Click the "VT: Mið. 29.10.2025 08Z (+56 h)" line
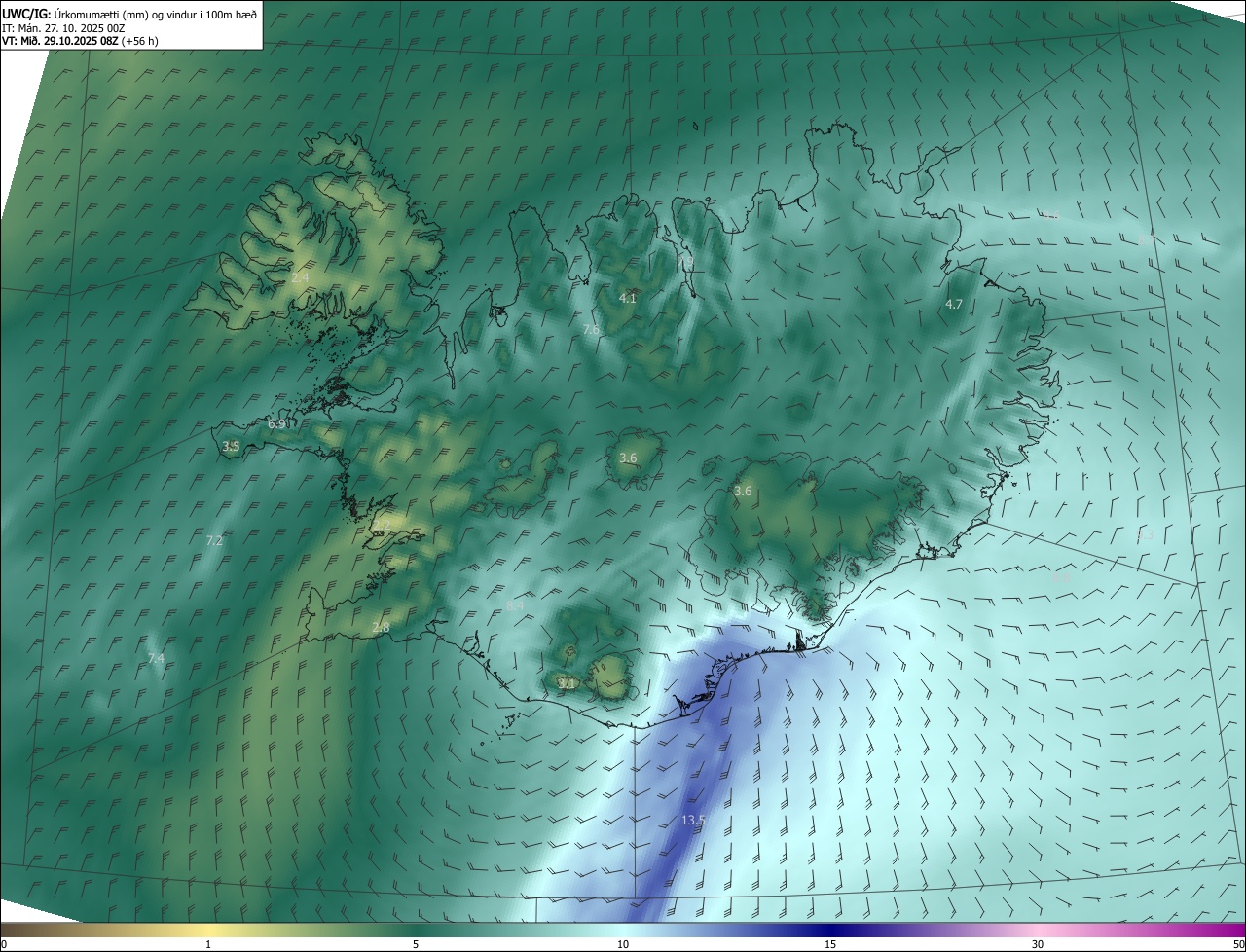This screenshot has width=1246, height=952. click(x=80, y=41)
